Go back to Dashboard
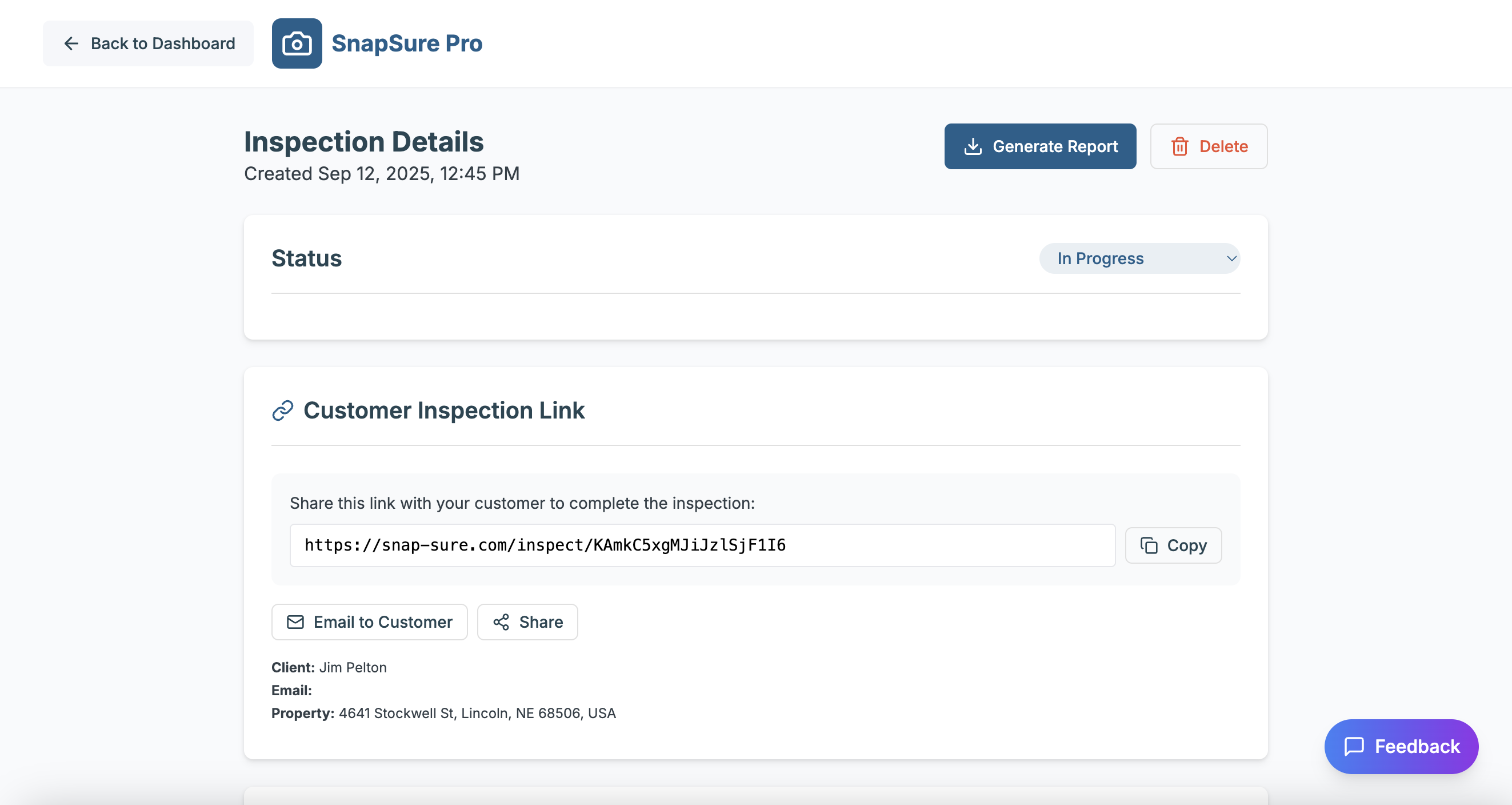The height and width of the screenshot is (805, 1512). point(148,43)
